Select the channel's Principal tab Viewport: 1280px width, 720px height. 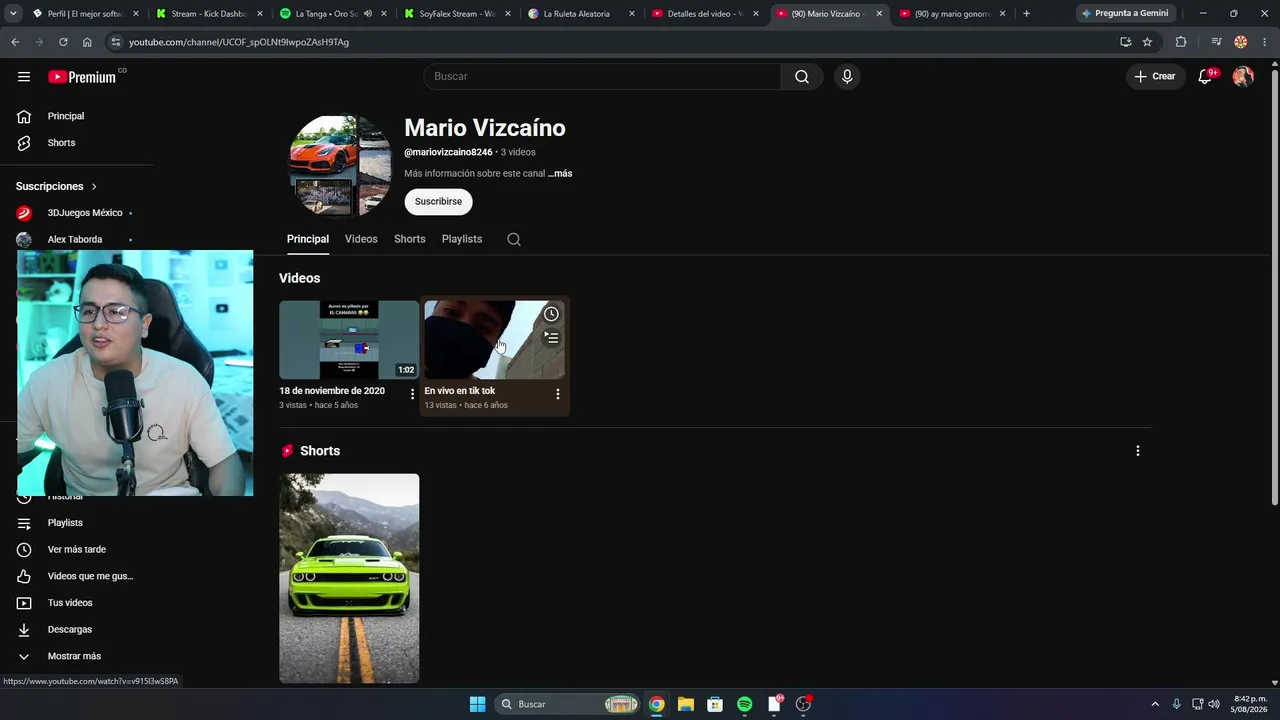pos(308,239)
